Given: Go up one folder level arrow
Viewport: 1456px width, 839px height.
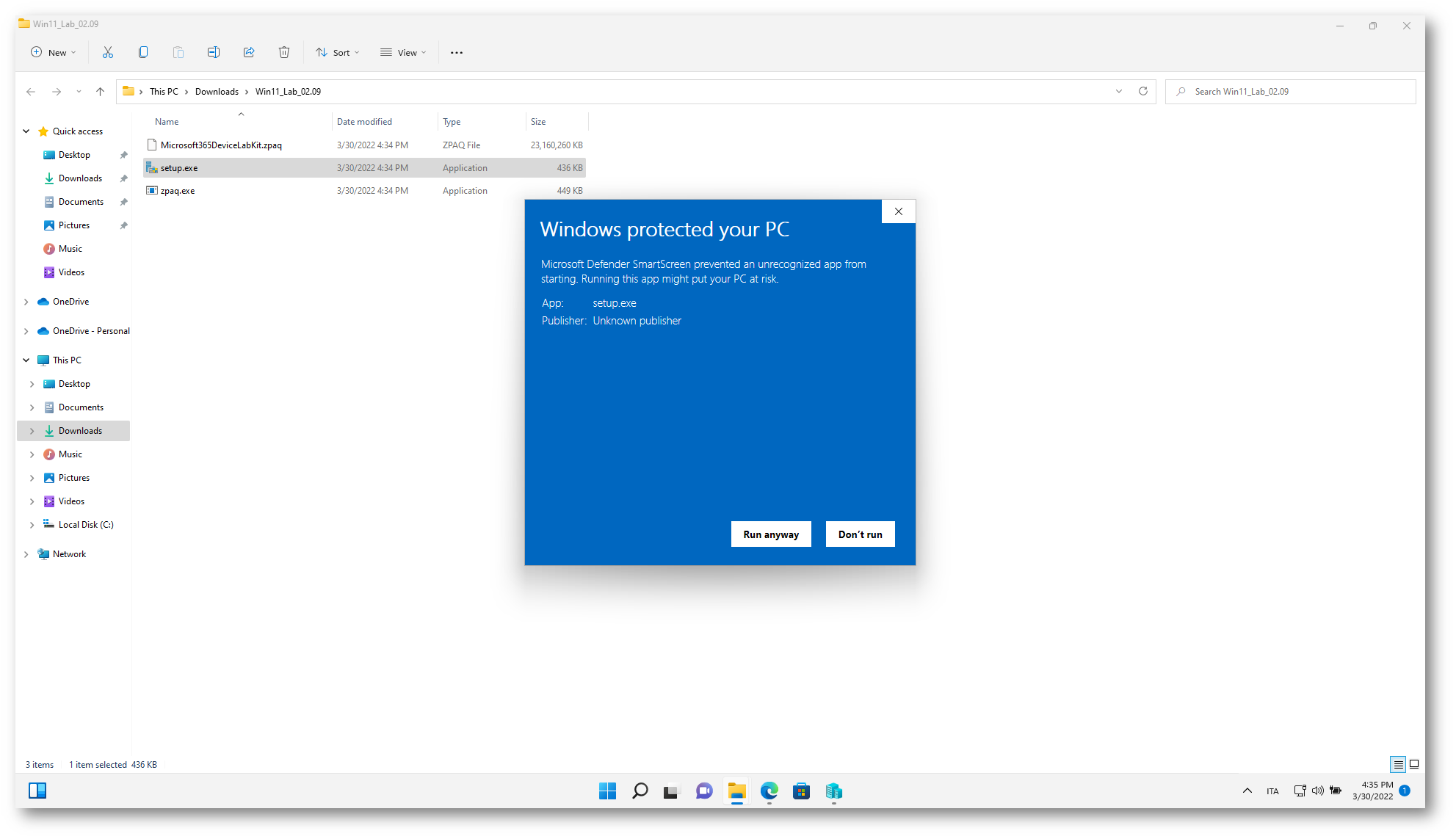Looking at the screenshot, I should click(x=101, y=92).
